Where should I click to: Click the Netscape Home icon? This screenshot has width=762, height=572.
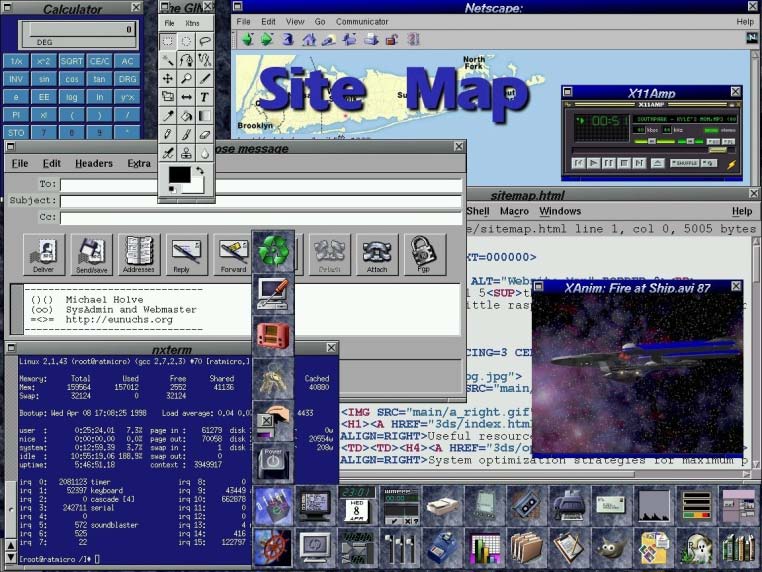(x=309, y=39)
